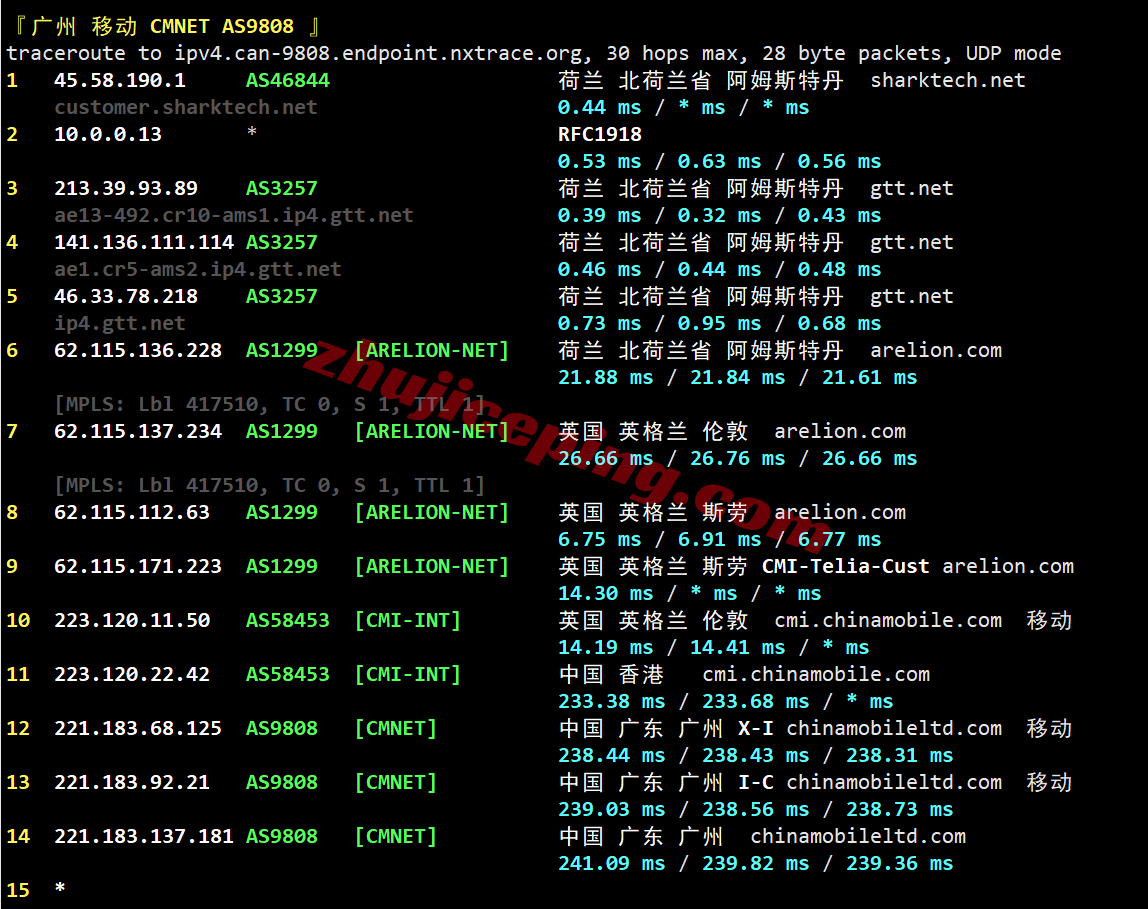The image size is (1148, 909).
Task: Click IP 10.0.0.13 at hop 2
Action: tap(108, 135)
